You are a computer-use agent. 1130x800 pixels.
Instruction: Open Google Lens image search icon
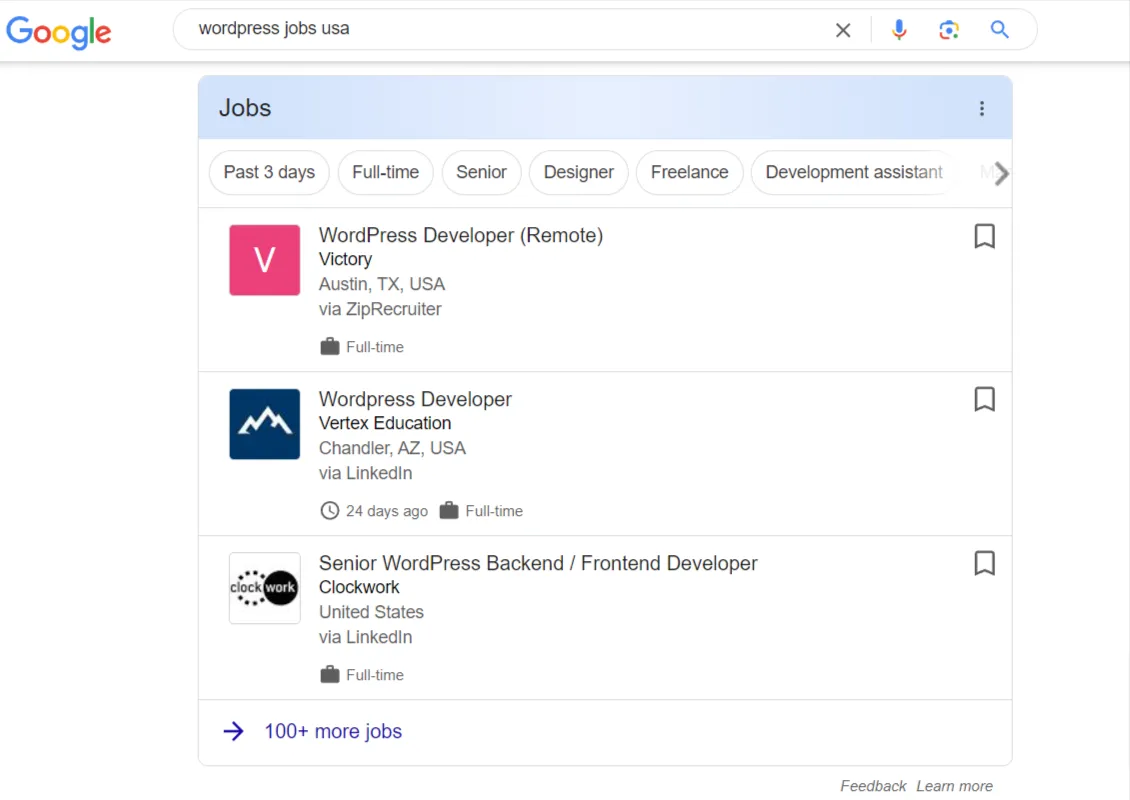tap(948, 30)
